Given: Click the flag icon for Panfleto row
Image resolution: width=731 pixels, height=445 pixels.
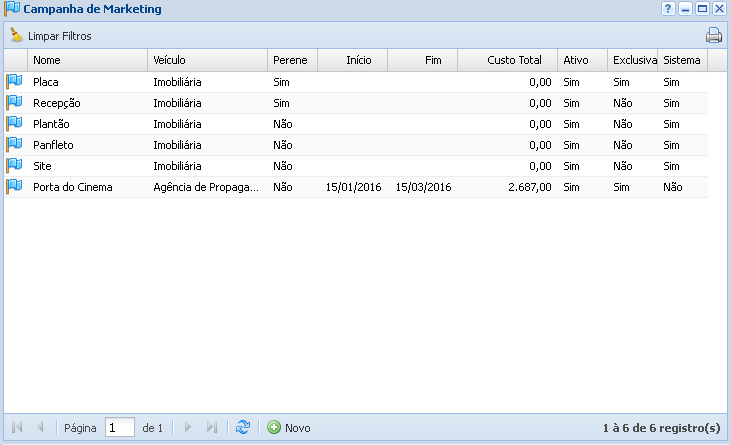Looking at the screenshot, I should tap(15, 144).
